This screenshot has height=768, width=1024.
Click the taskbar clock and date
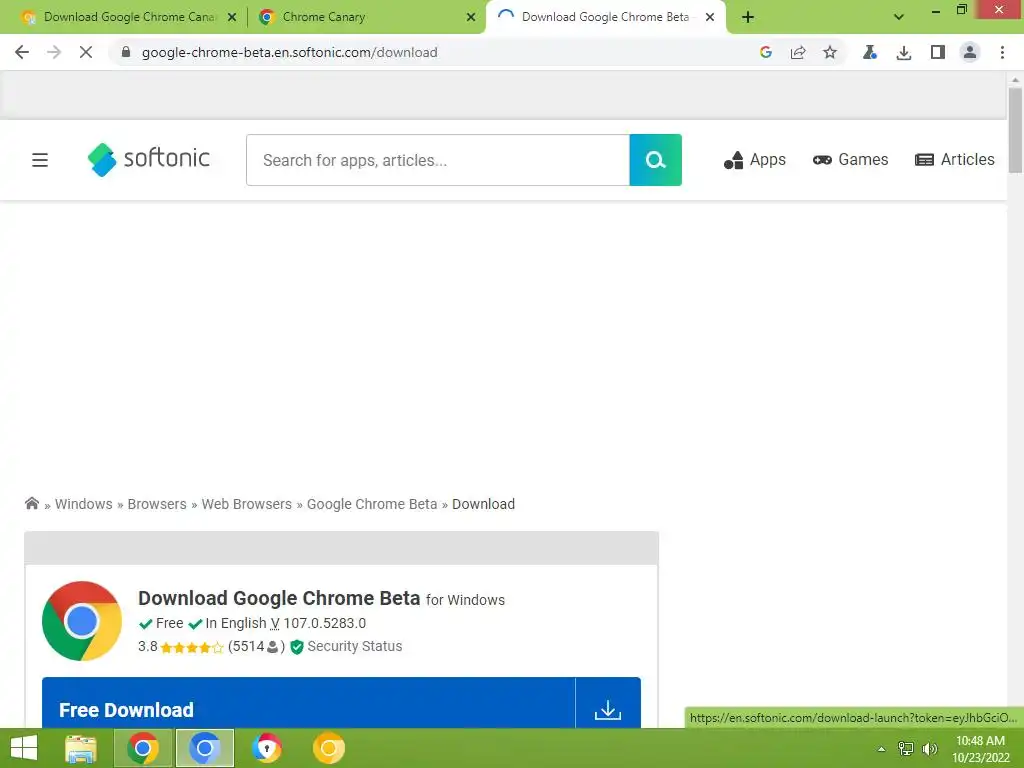(981, 749)
